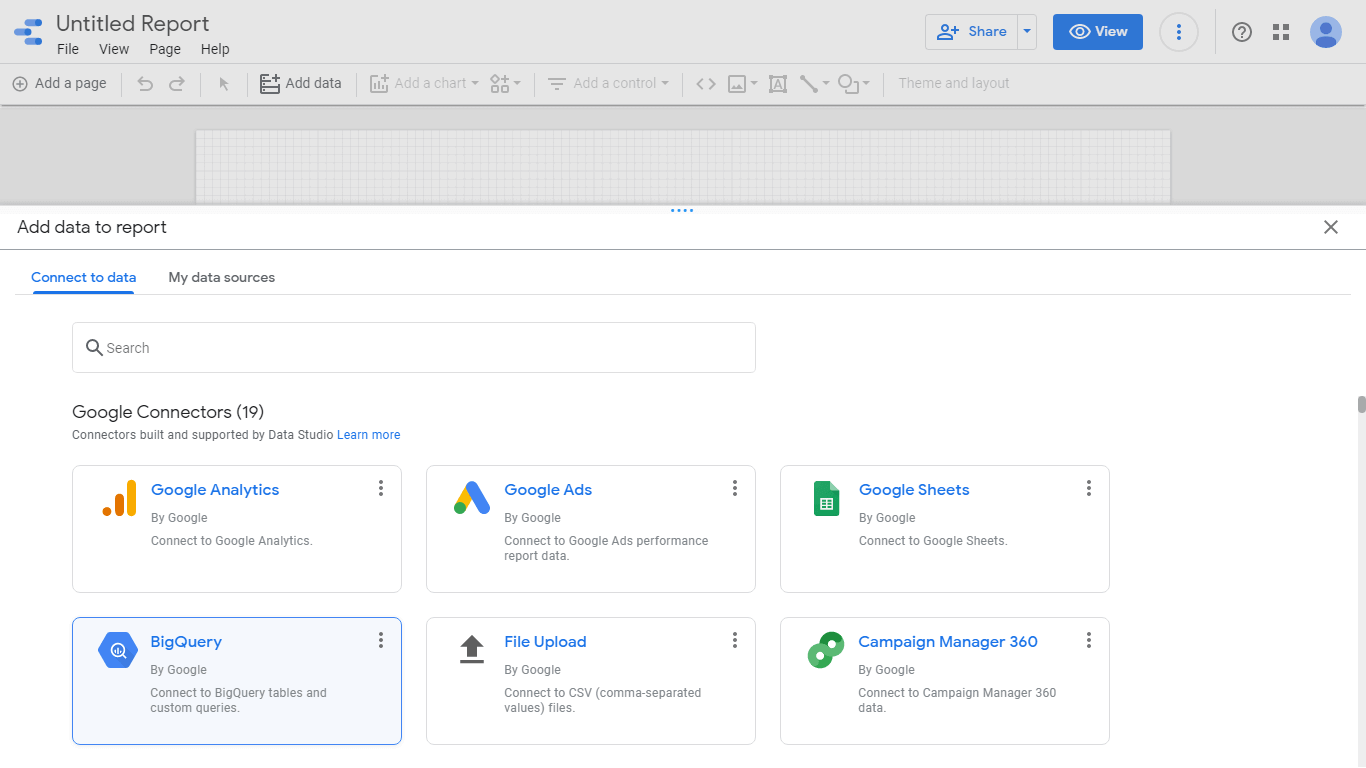Open the shape tool dropdown
This screenshot has width=1366, height=768.
pyautogui.click(x=853, y=84)
